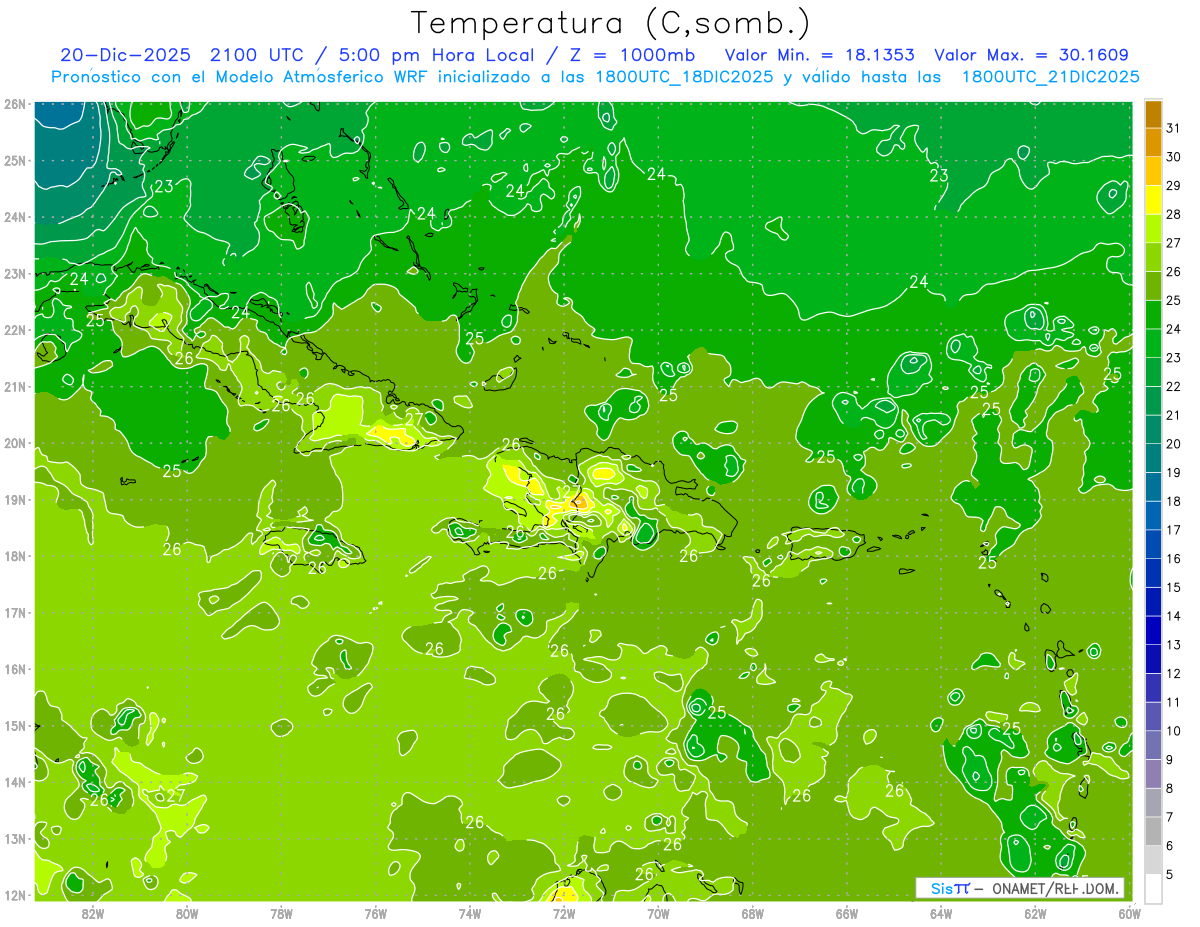Click the legend value 31
The image size is (1200, 927).
pyautogui.click(x=1173, y=128)
